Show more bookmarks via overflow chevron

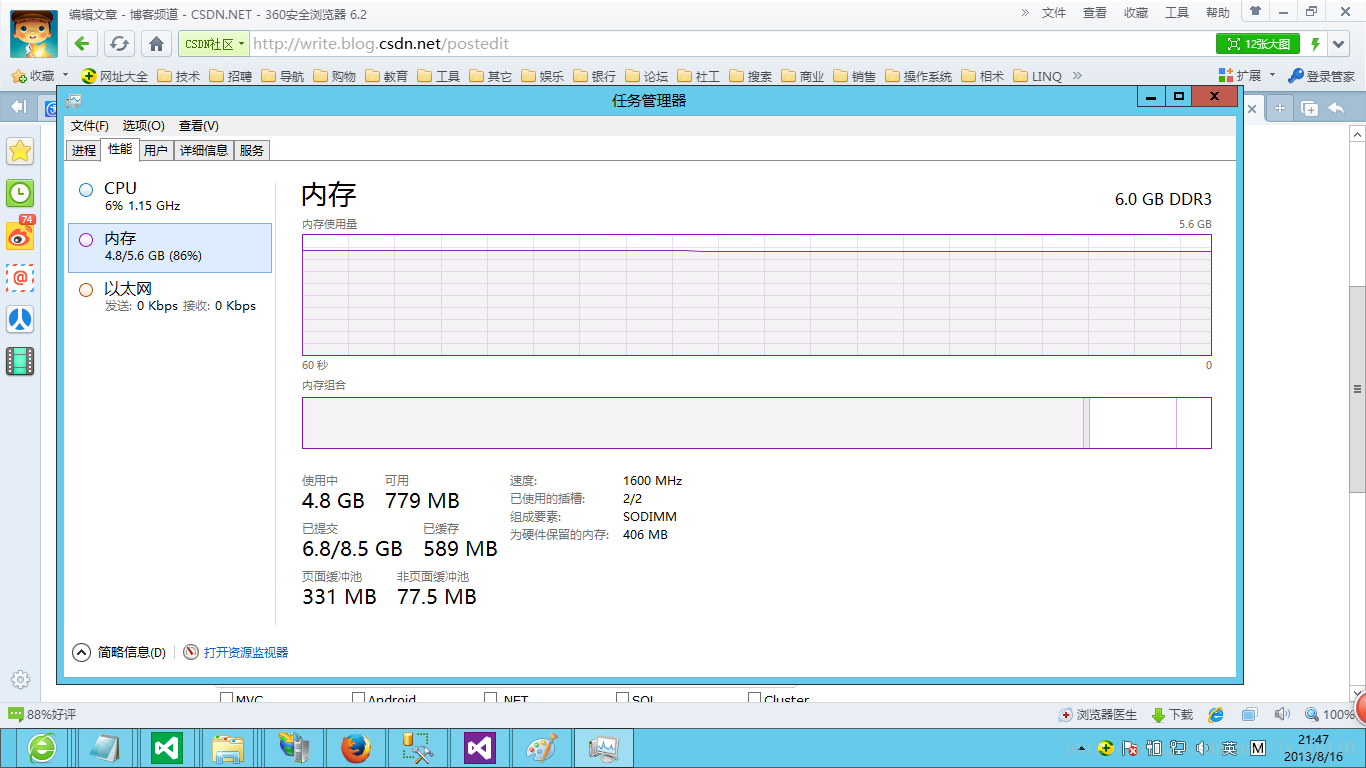1078,76
